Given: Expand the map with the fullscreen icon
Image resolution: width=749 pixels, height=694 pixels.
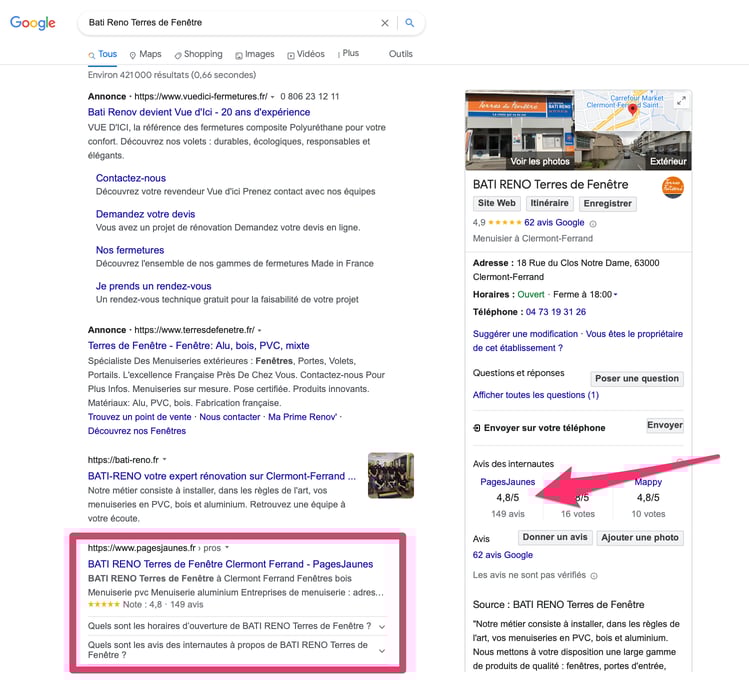Looking at the screenshot, I should tap(681, 101).
